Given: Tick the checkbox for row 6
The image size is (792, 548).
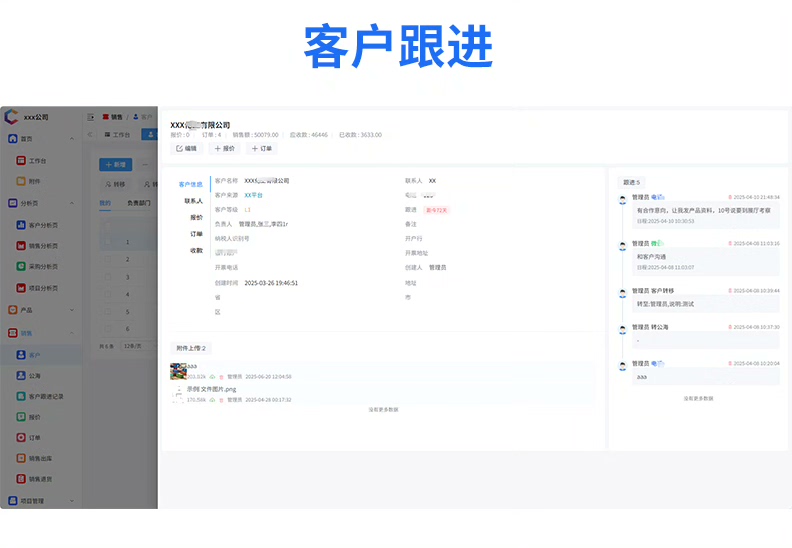Looking at the screenshot, I should [x=108, y=329].
